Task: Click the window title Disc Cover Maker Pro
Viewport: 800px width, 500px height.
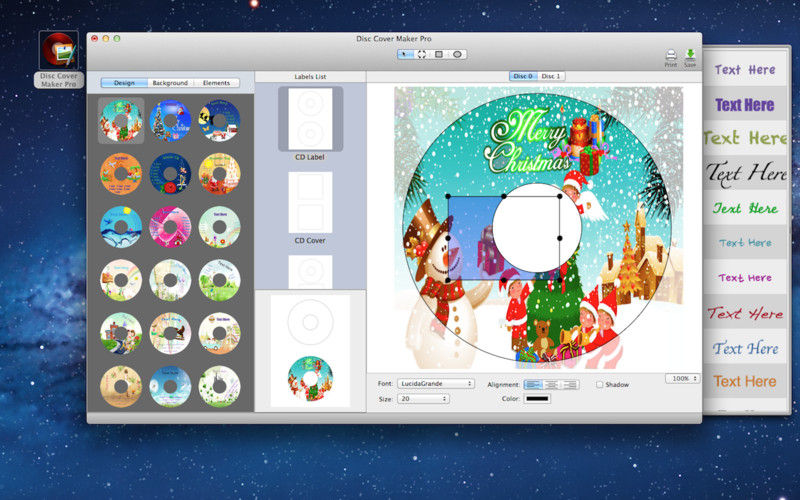Action: [394, 39]
